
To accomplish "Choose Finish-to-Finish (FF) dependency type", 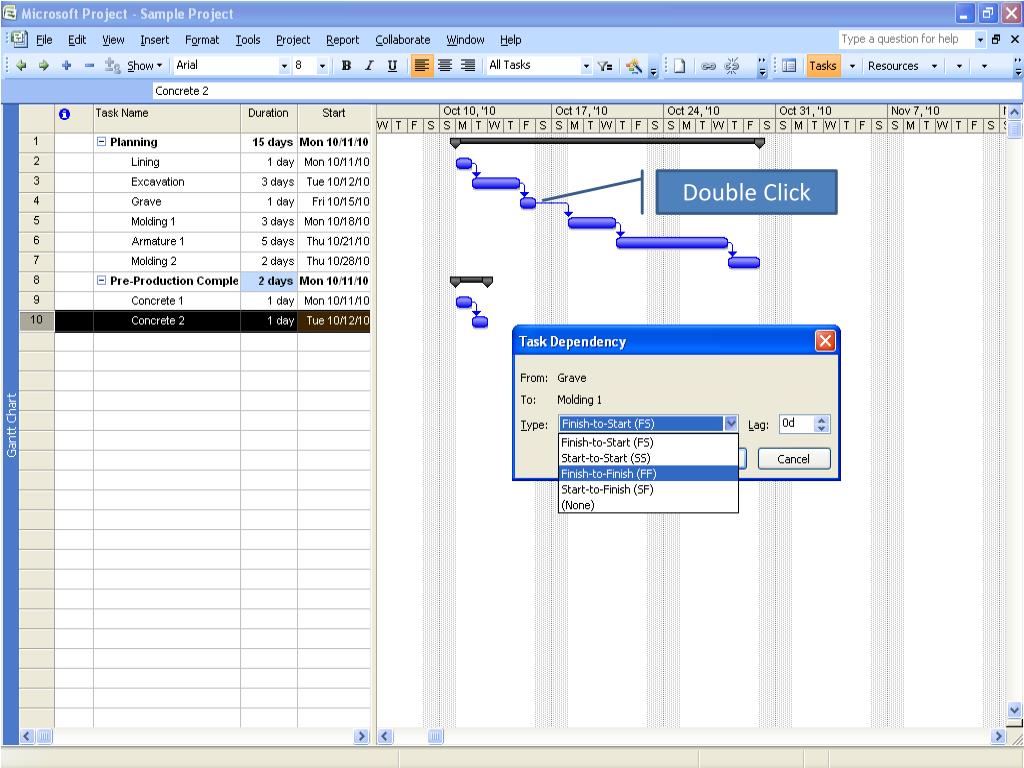I will (648, 473).
